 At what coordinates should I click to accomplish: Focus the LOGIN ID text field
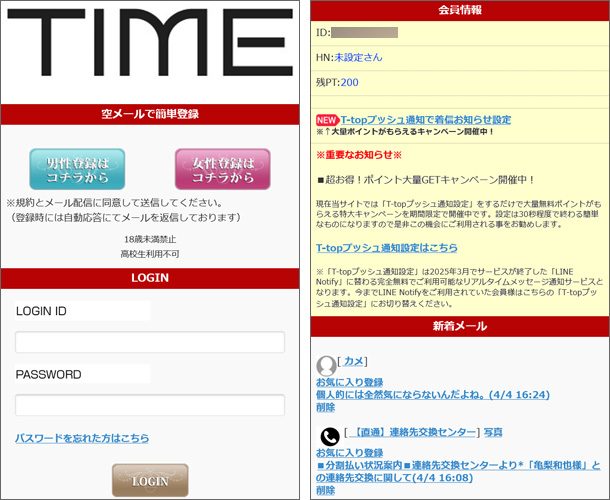click(150, 343)
